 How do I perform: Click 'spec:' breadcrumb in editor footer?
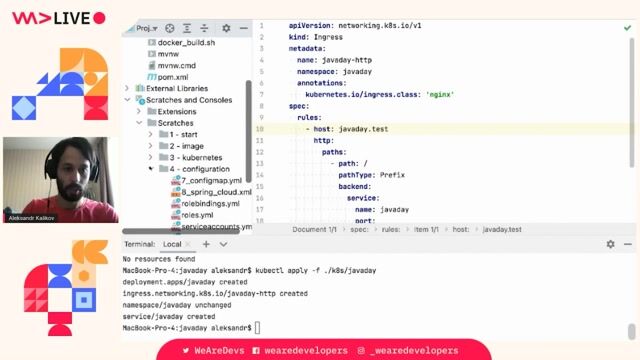tap(359, 229)
